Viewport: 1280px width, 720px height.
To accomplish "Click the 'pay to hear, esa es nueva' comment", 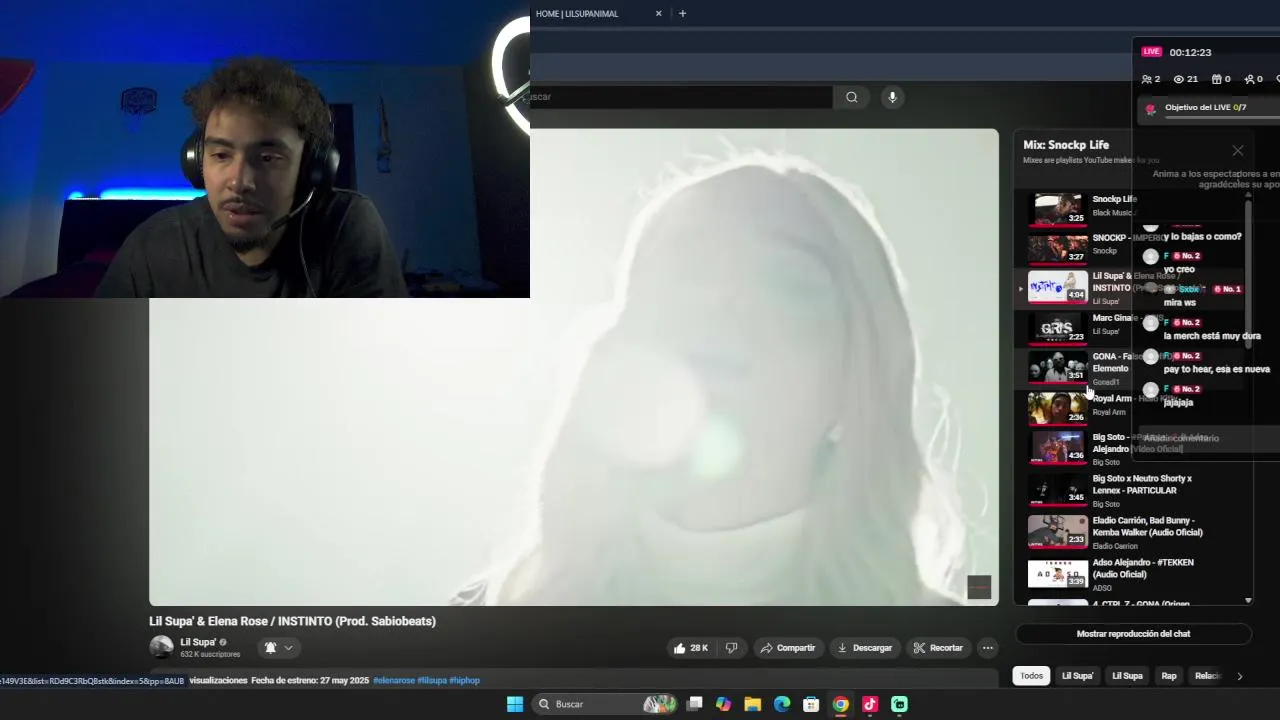I will pyautogui.click(x=1216, y=369).
